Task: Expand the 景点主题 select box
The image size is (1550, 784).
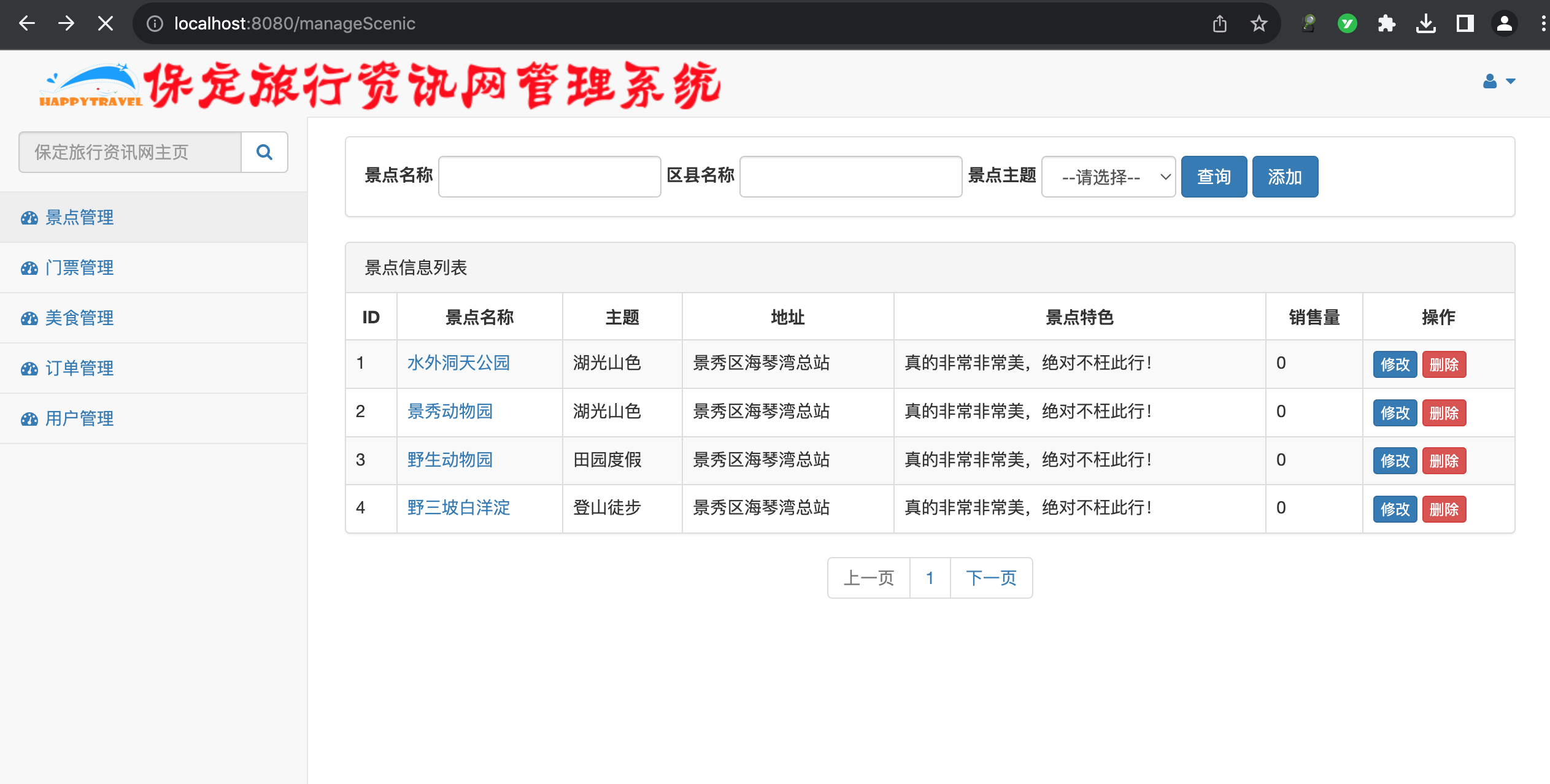Action: pos(1108,177)
